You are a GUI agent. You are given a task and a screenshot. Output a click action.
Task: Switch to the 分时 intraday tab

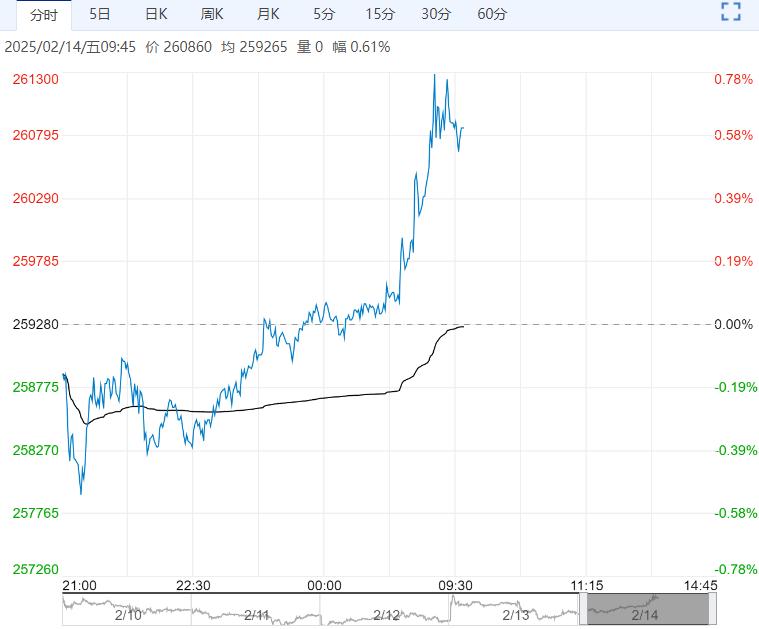(x=43, y=14)
